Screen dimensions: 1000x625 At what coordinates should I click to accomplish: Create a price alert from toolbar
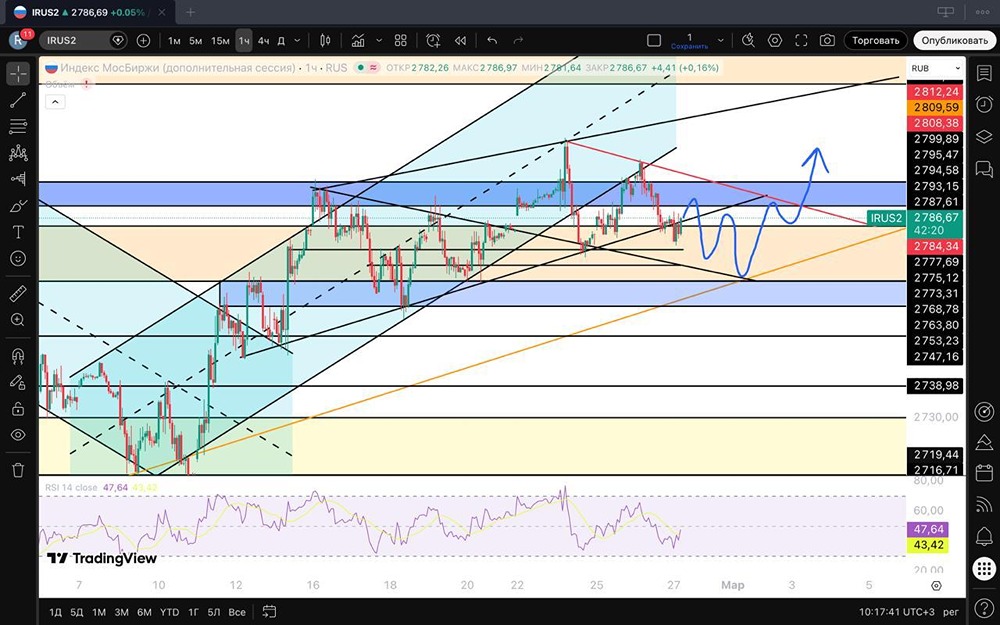tap(433, 40)
